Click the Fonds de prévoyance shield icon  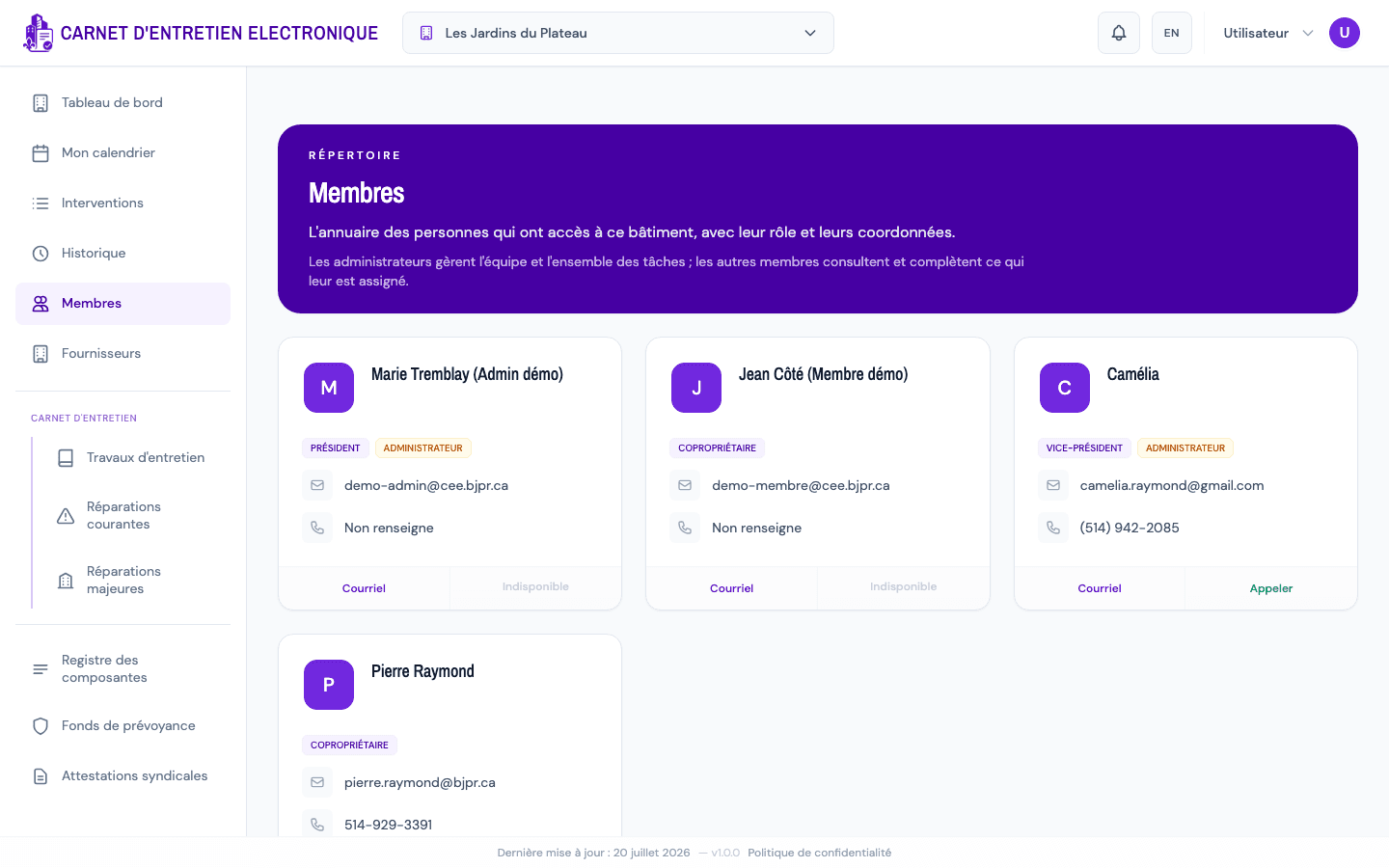point(41,726)
